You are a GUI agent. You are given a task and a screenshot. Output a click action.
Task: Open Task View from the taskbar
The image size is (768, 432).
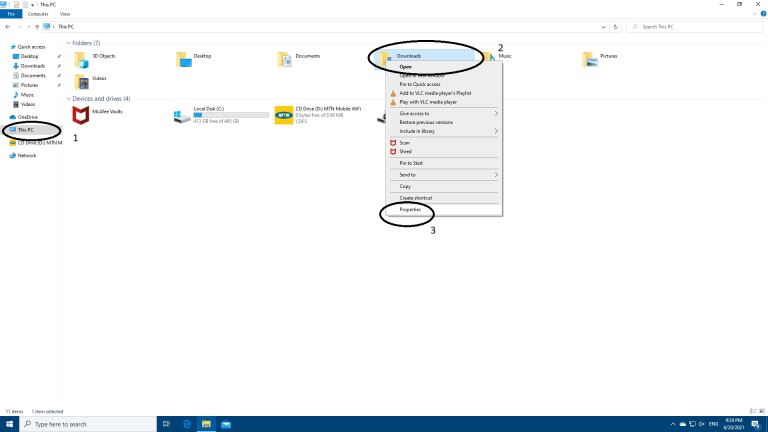(x=166, y=424)
